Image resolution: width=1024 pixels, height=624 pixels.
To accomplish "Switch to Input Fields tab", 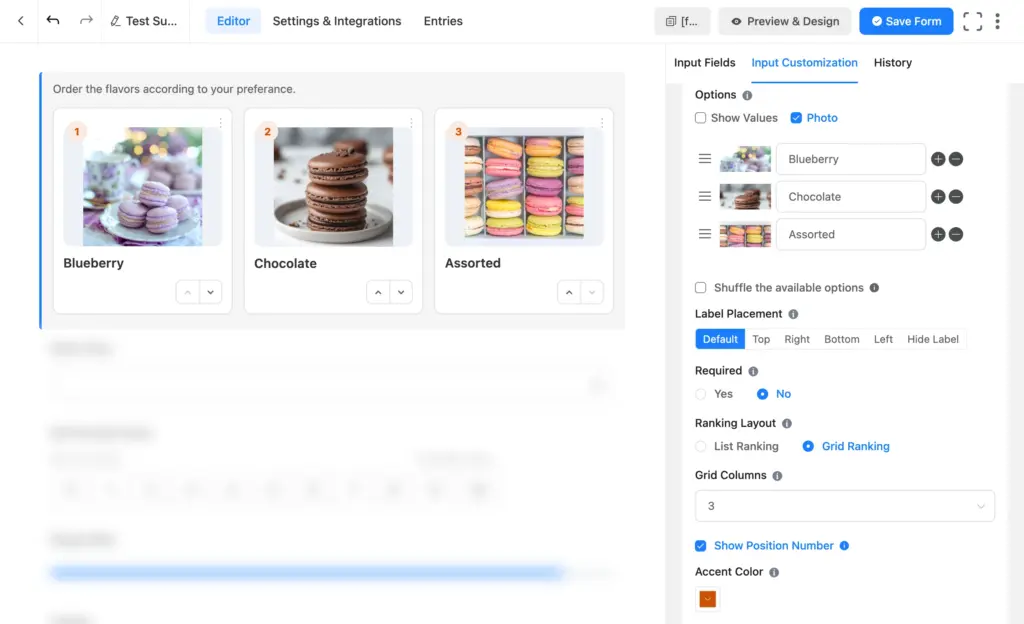I will click(705, 63).
